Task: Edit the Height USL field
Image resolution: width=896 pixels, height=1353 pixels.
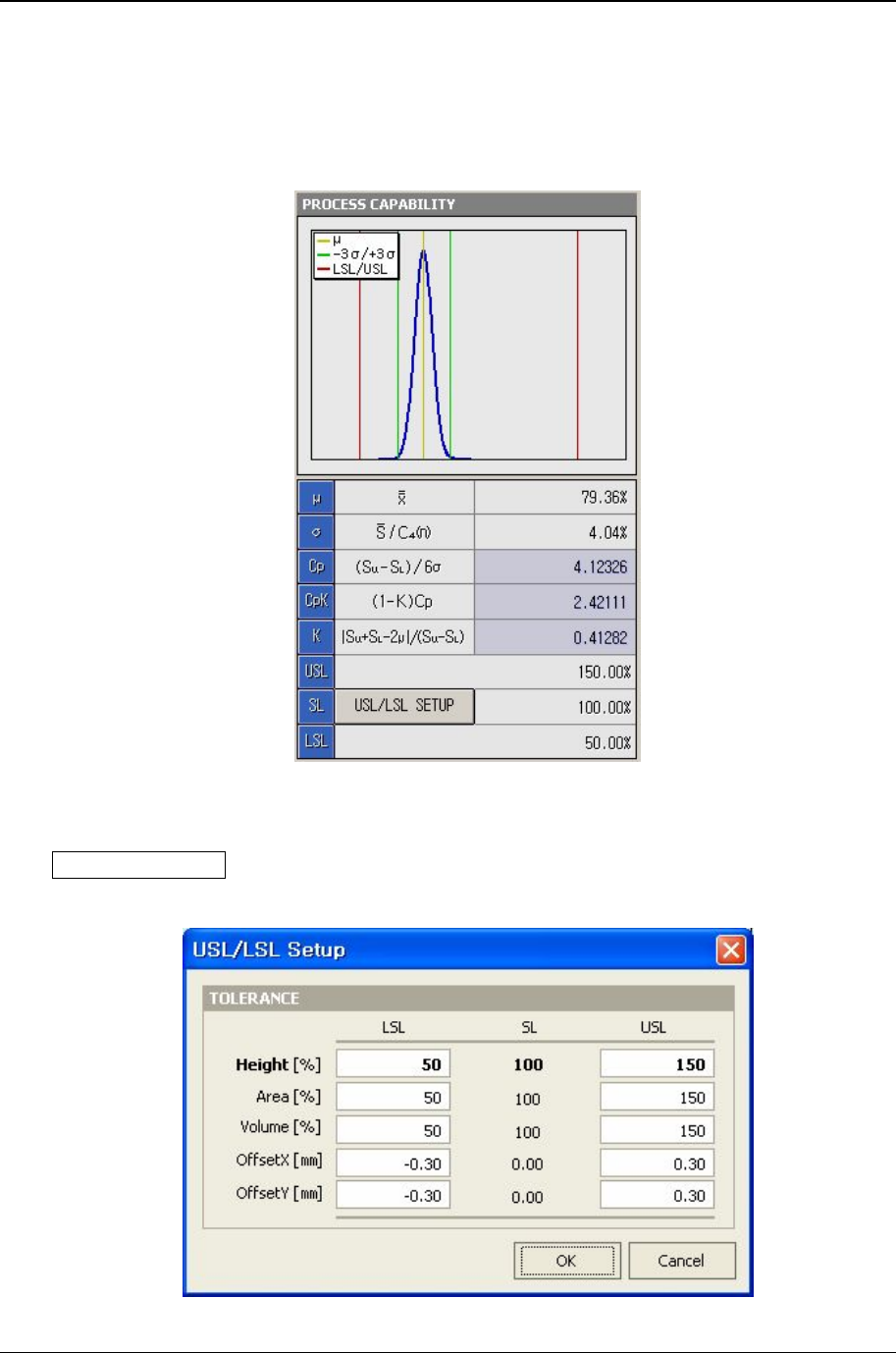Action: pos(657,1064)
